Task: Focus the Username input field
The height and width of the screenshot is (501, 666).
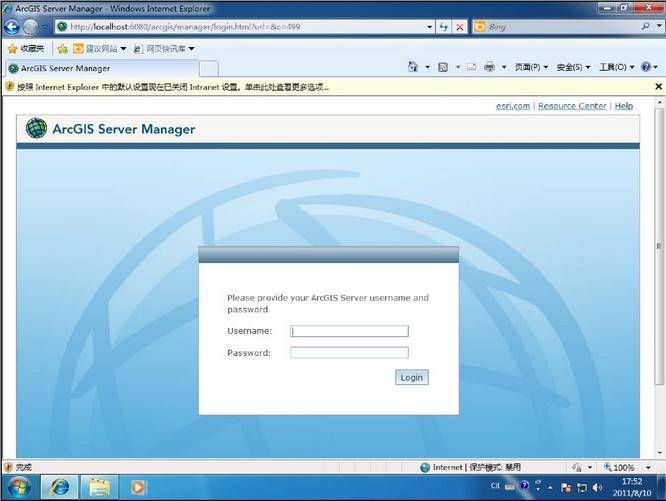Action: click(349, 331)
